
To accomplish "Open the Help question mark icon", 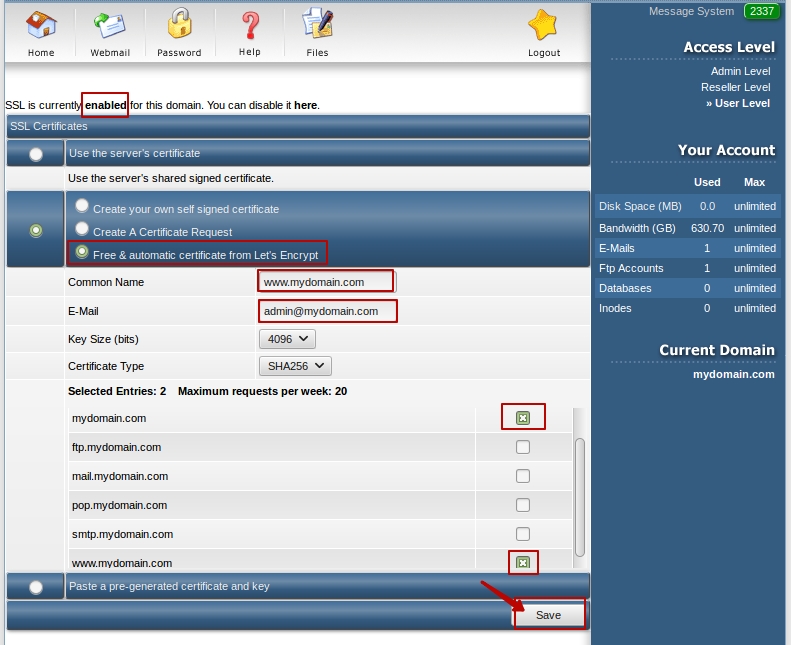I will pyautogui.click(x=250, y=26).
